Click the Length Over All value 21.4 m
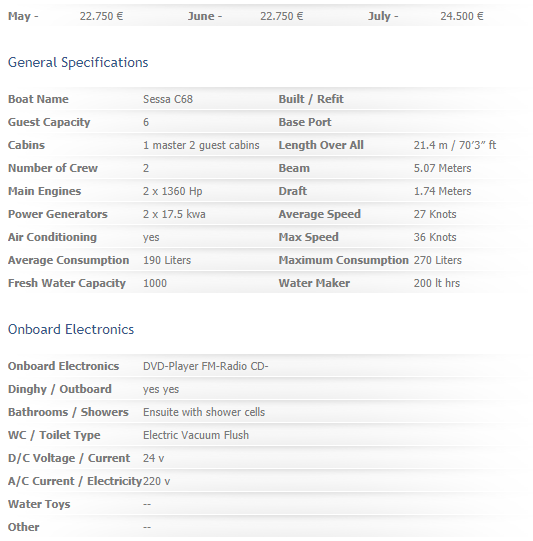The image size is (533, 541). pos(455,145)
